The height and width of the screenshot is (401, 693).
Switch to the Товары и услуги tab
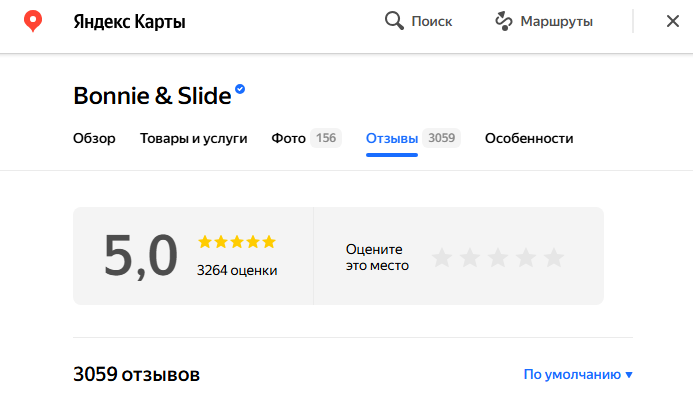click(x=193, y=139)
